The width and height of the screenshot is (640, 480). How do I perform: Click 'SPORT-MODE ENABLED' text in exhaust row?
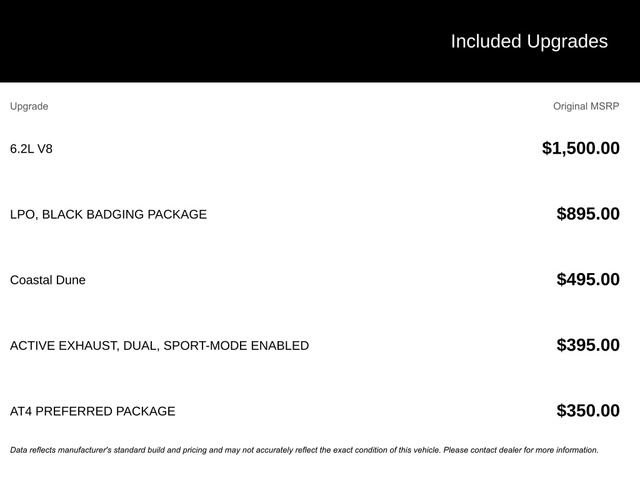236,346
